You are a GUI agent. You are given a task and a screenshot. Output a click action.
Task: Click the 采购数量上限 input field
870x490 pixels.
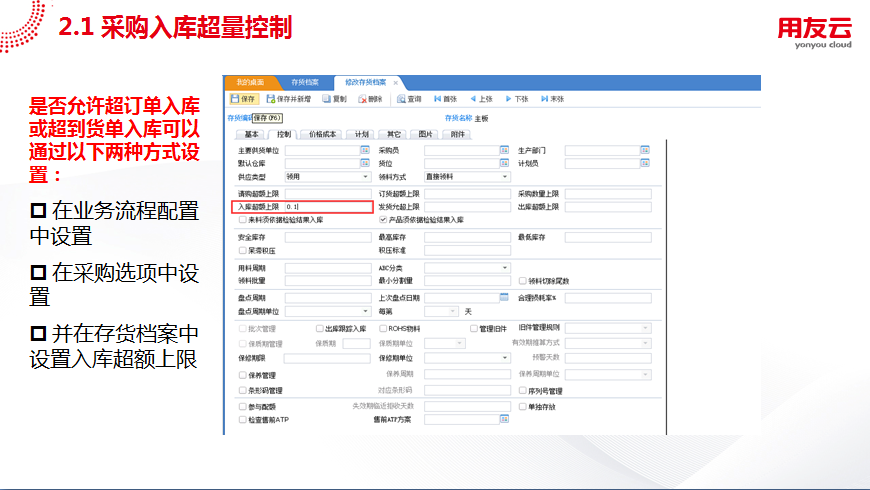point(608,194)
